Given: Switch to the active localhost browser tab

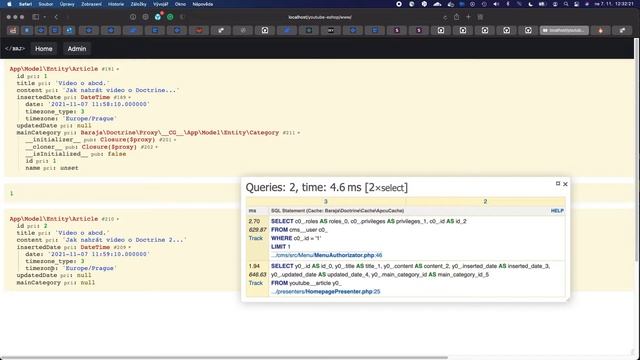Looking at the screenshot, I should pyautogui.click(x=564, y=31).
